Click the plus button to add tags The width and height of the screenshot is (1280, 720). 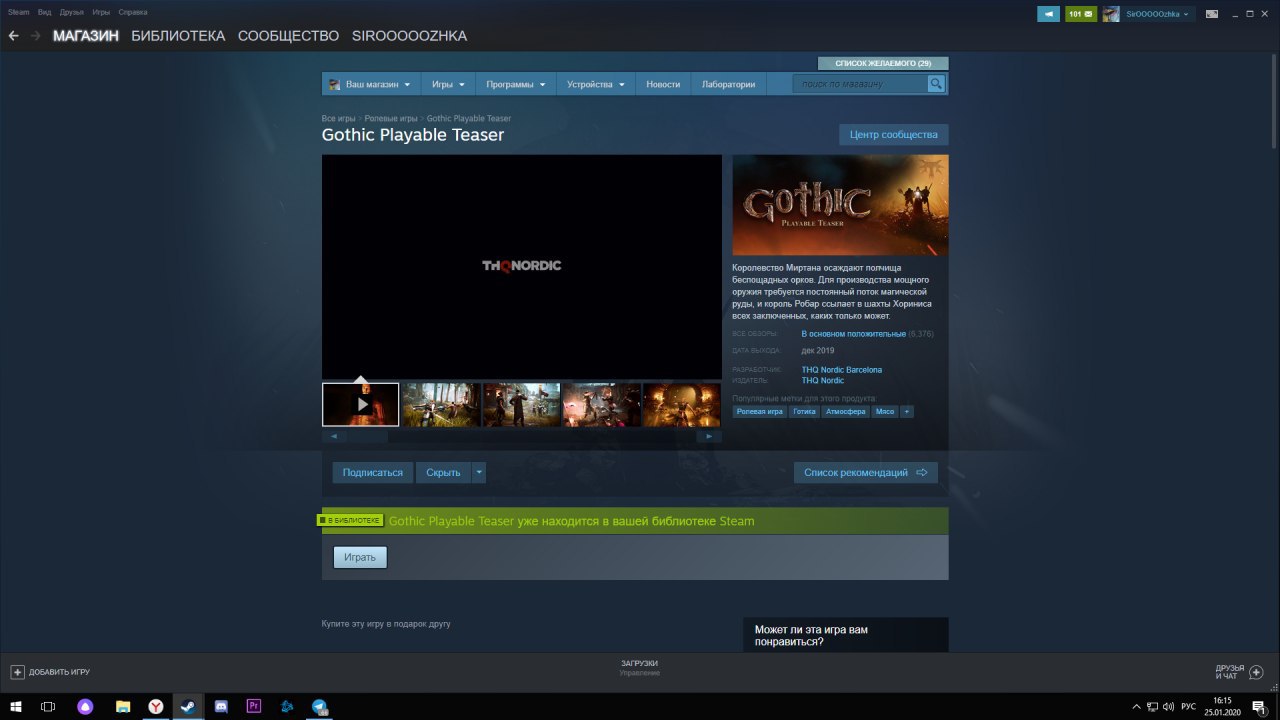point(906,411)
